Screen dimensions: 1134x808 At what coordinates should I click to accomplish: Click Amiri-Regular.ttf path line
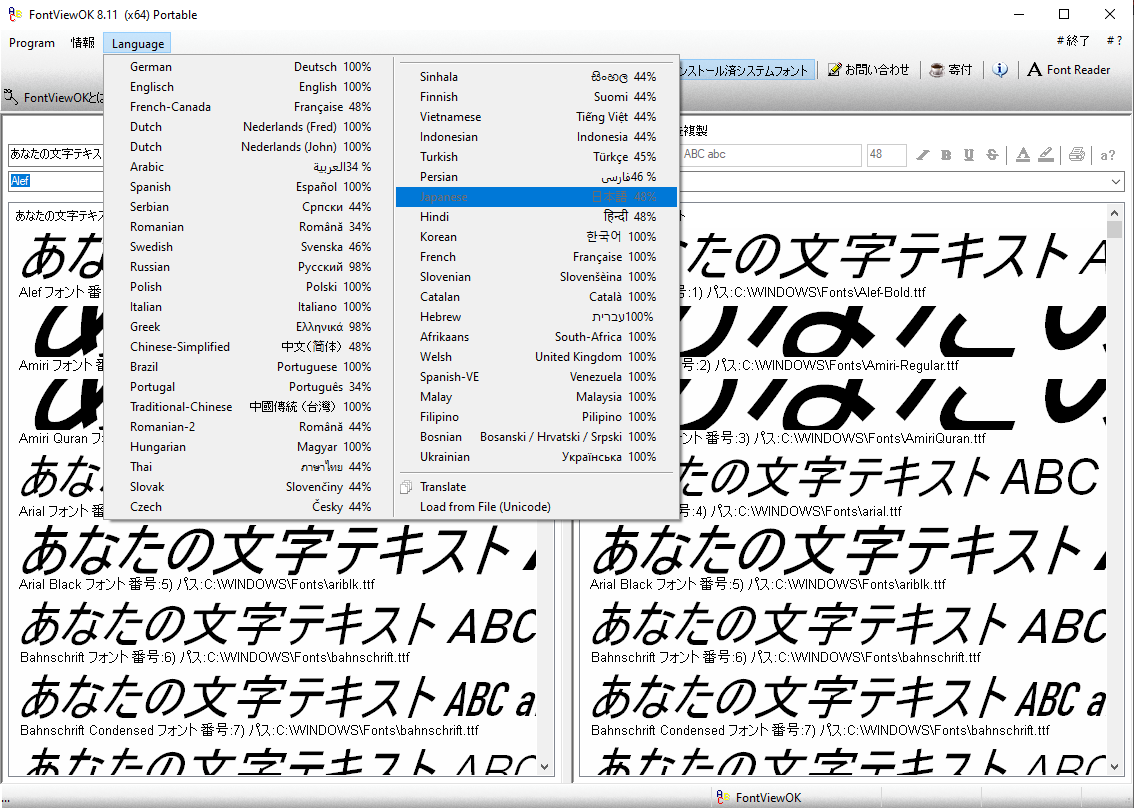point(819,365)
